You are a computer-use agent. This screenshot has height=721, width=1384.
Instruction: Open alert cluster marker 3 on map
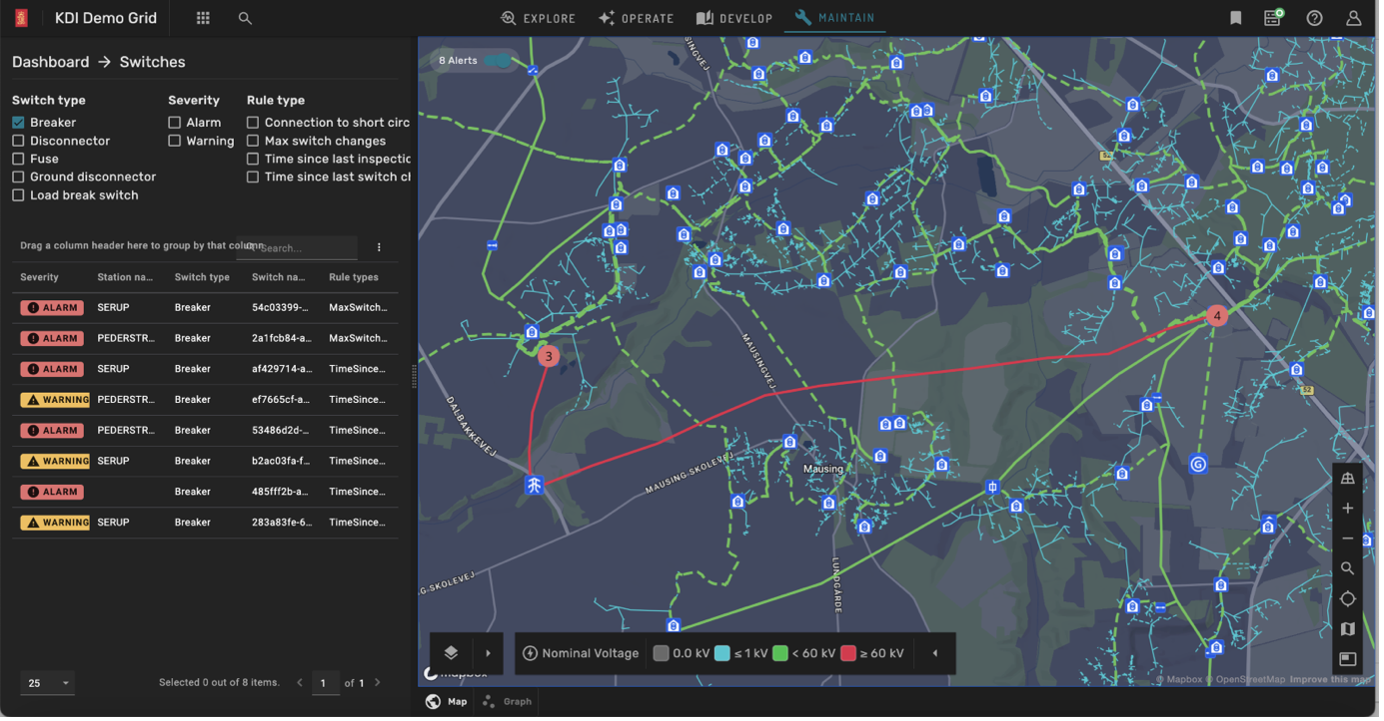[x=550, y=357]
